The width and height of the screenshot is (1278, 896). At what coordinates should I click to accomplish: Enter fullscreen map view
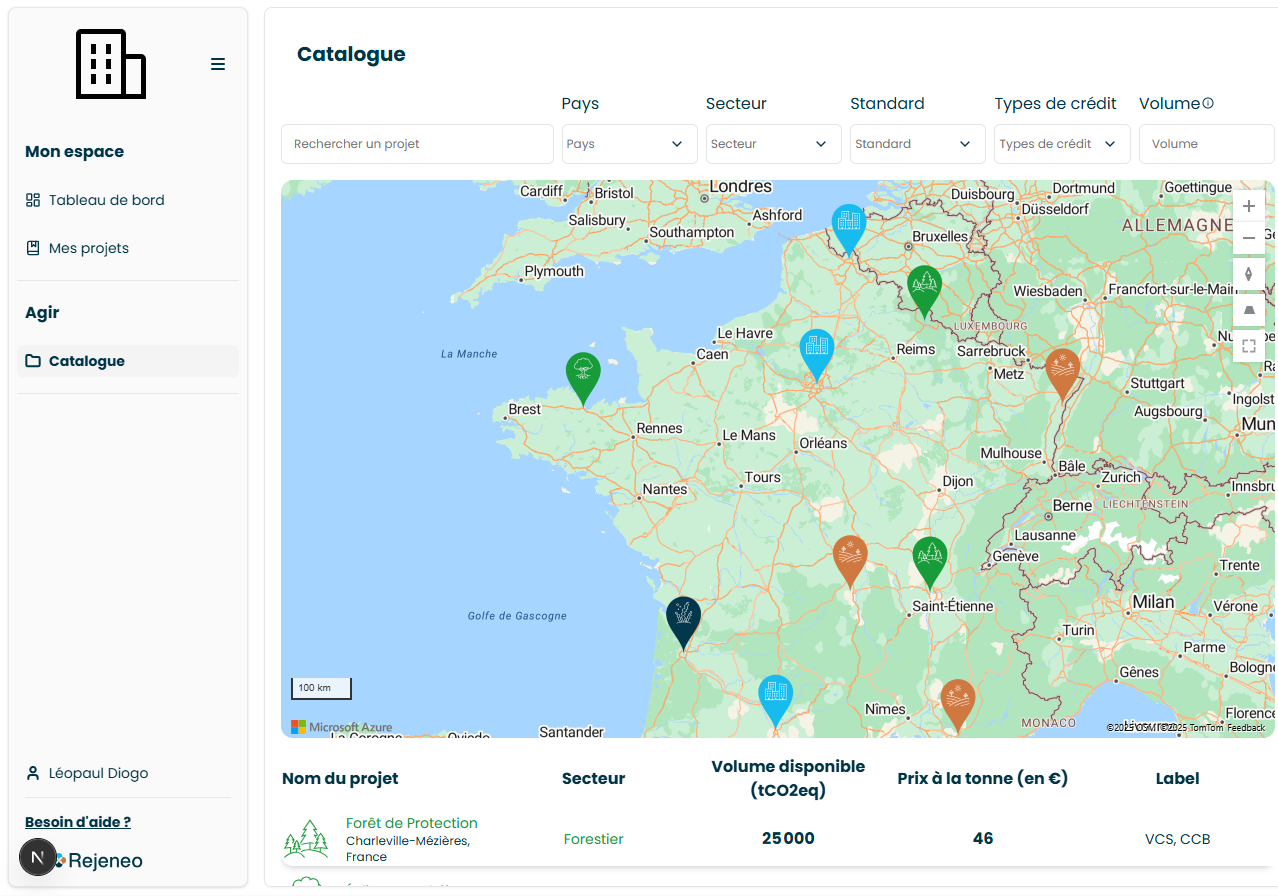[1248, 346]
